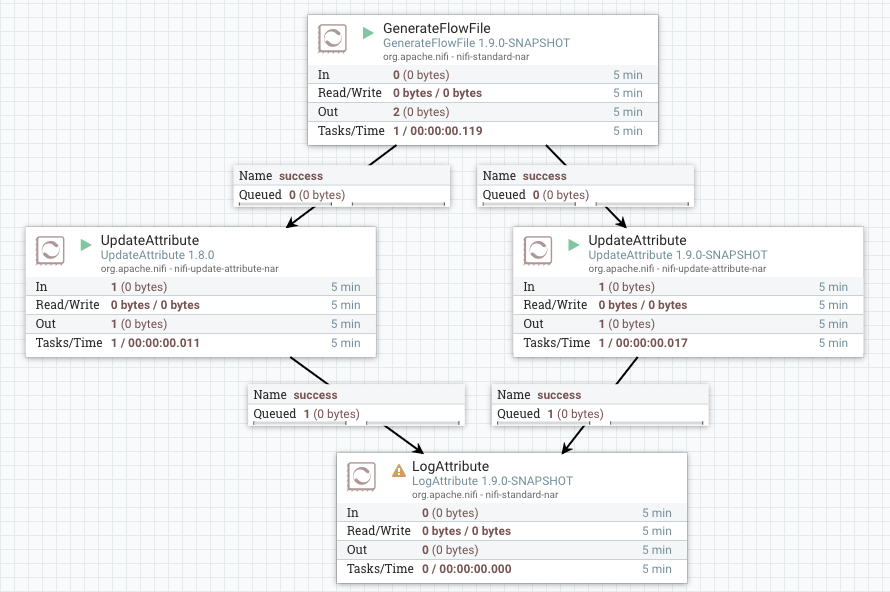Screen dimensions: 890x592
Task: Click the Read/Write row of UpdateAttribute 1.9.0-SNAPSHOT
Action: point(688,305)
